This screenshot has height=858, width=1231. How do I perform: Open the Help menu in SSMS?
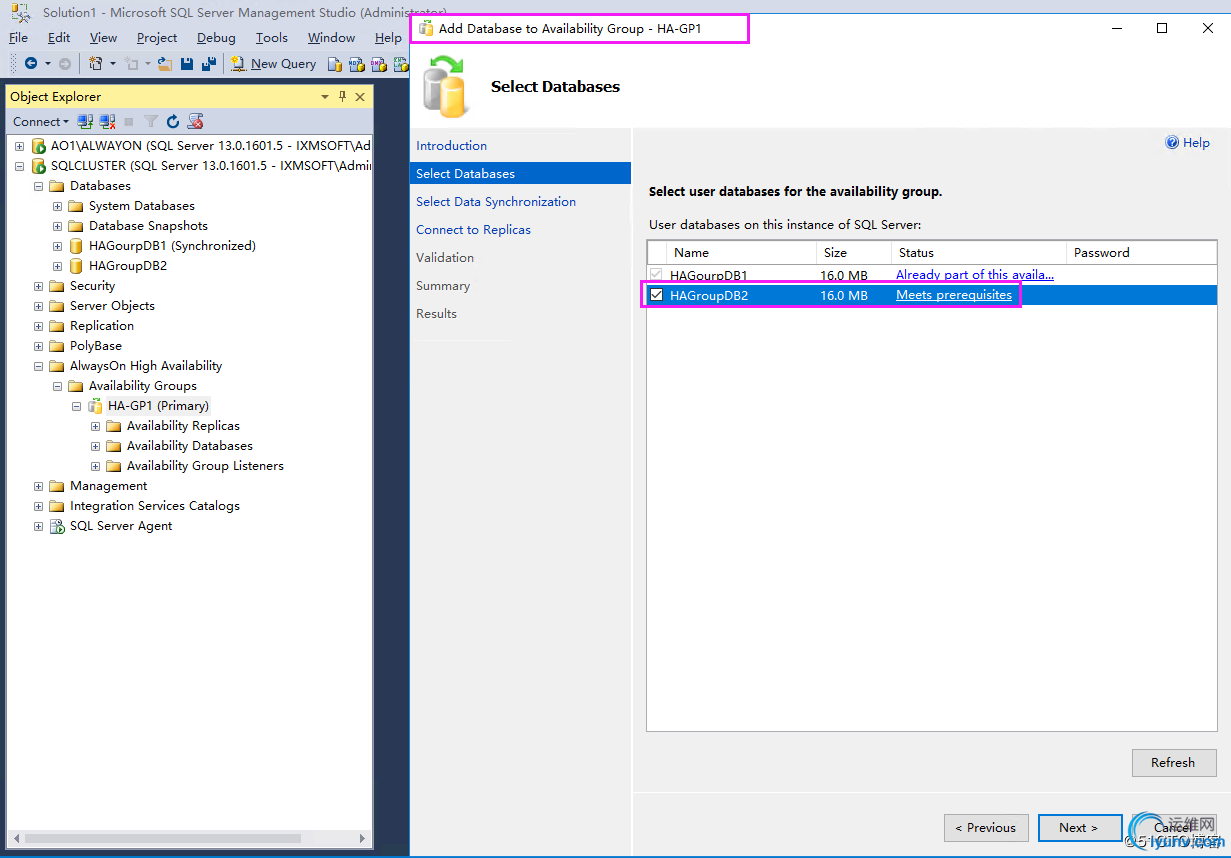pos(388,37)
